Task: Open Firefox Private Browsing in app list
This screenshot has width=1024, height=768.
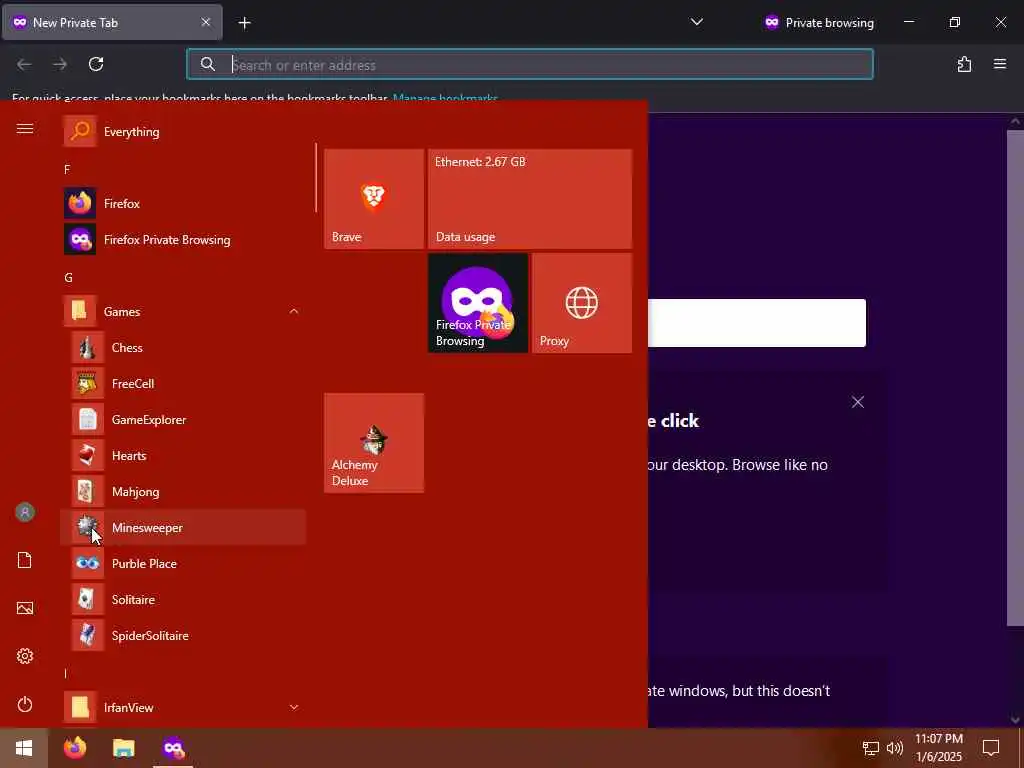Action: (x=183, y=240)
